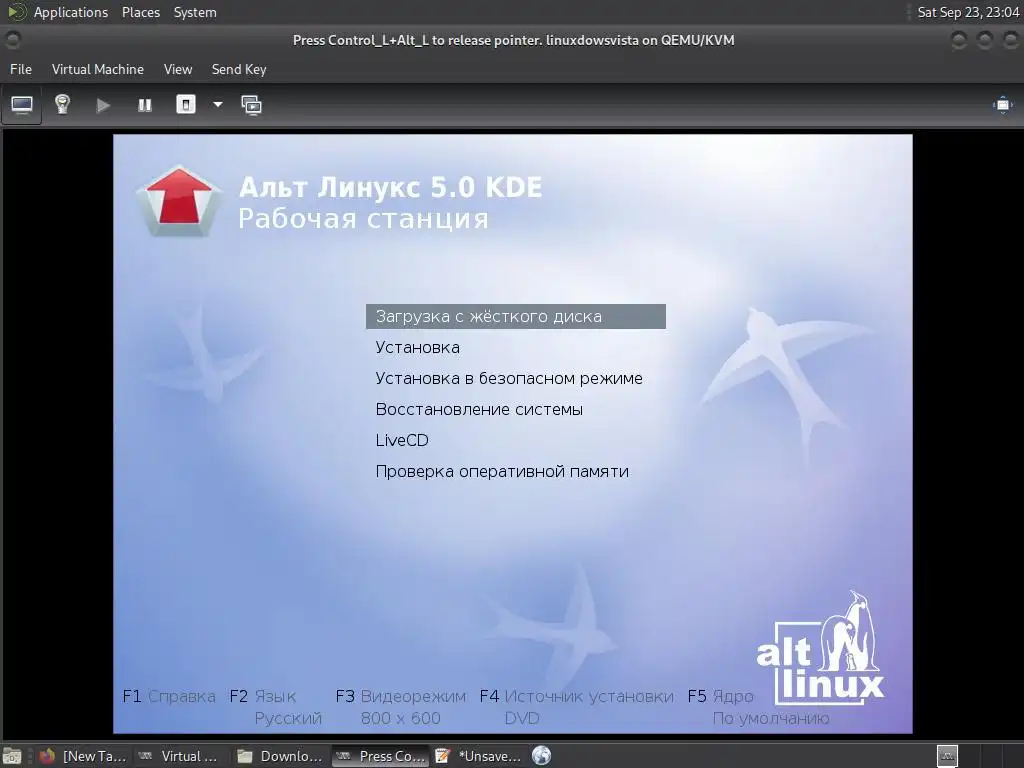Open the File menu

(x=20, y=69)
